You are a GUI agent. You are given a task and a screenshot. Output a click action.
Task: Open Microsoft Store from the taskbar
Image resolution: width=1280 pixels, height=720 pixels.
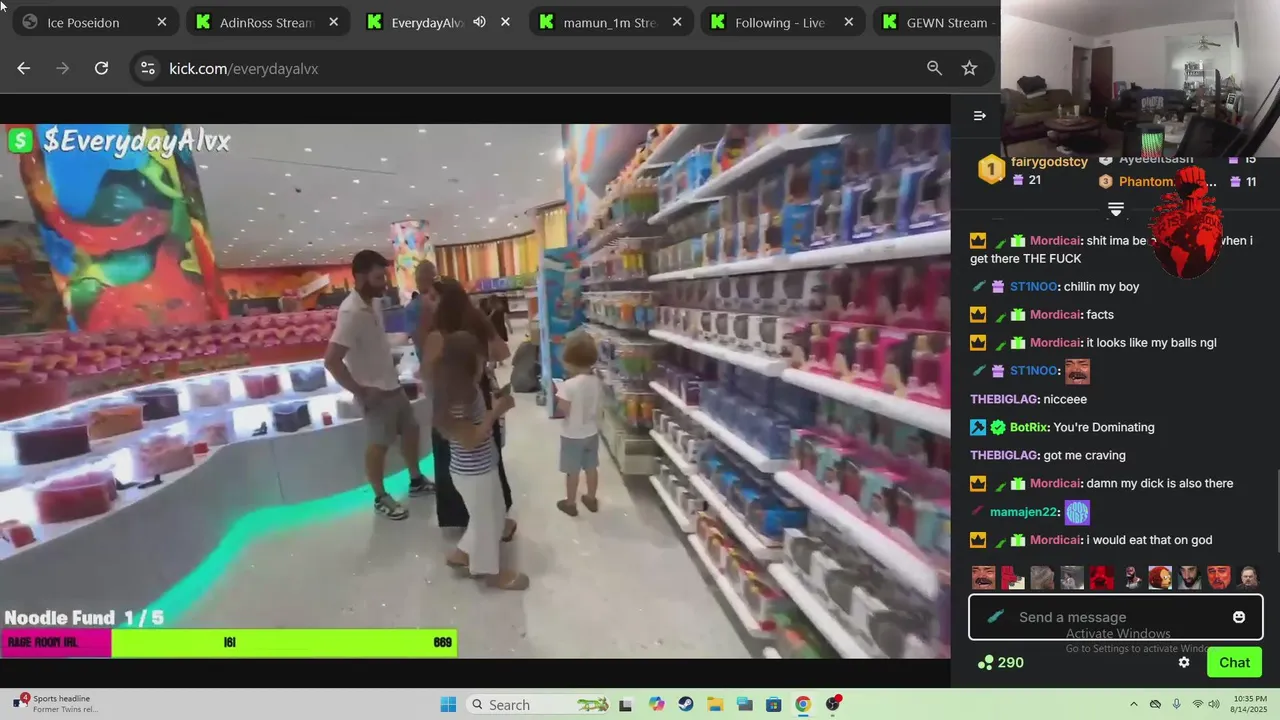point(773,704)
